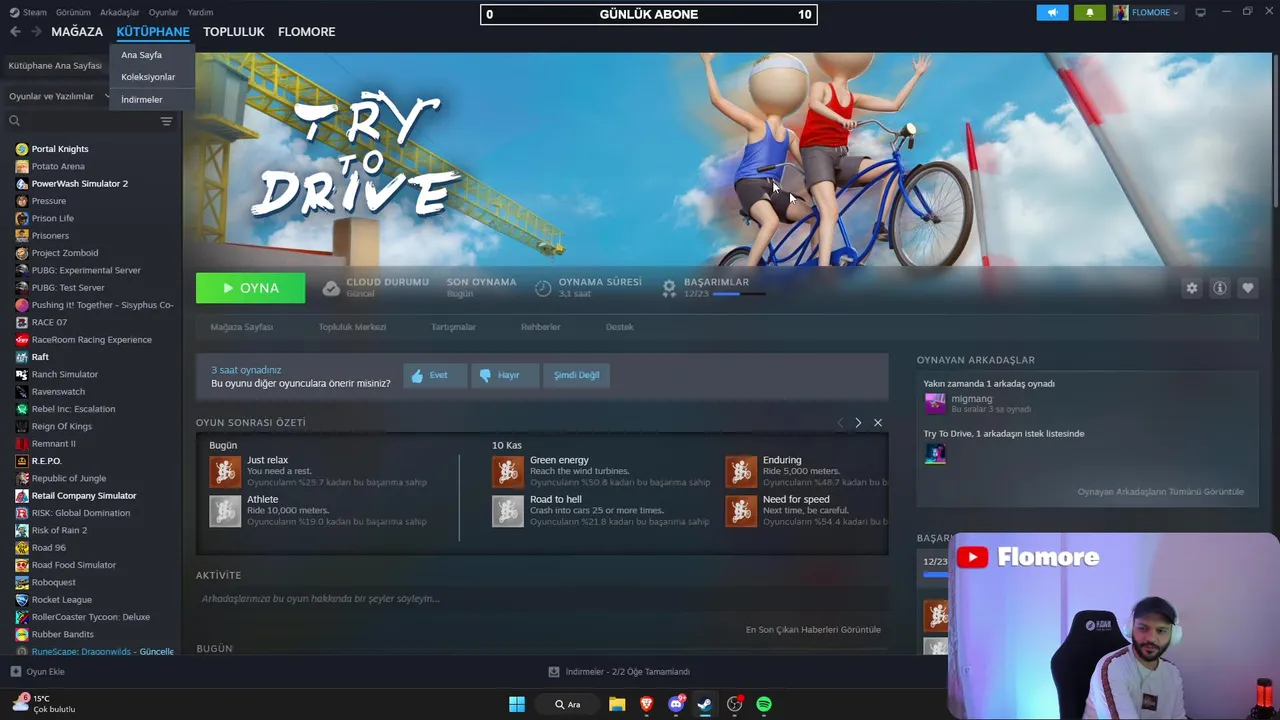Open İndirmeler downloads status bar
Screen dimensions: 1280x720
[x=620, y=672]
